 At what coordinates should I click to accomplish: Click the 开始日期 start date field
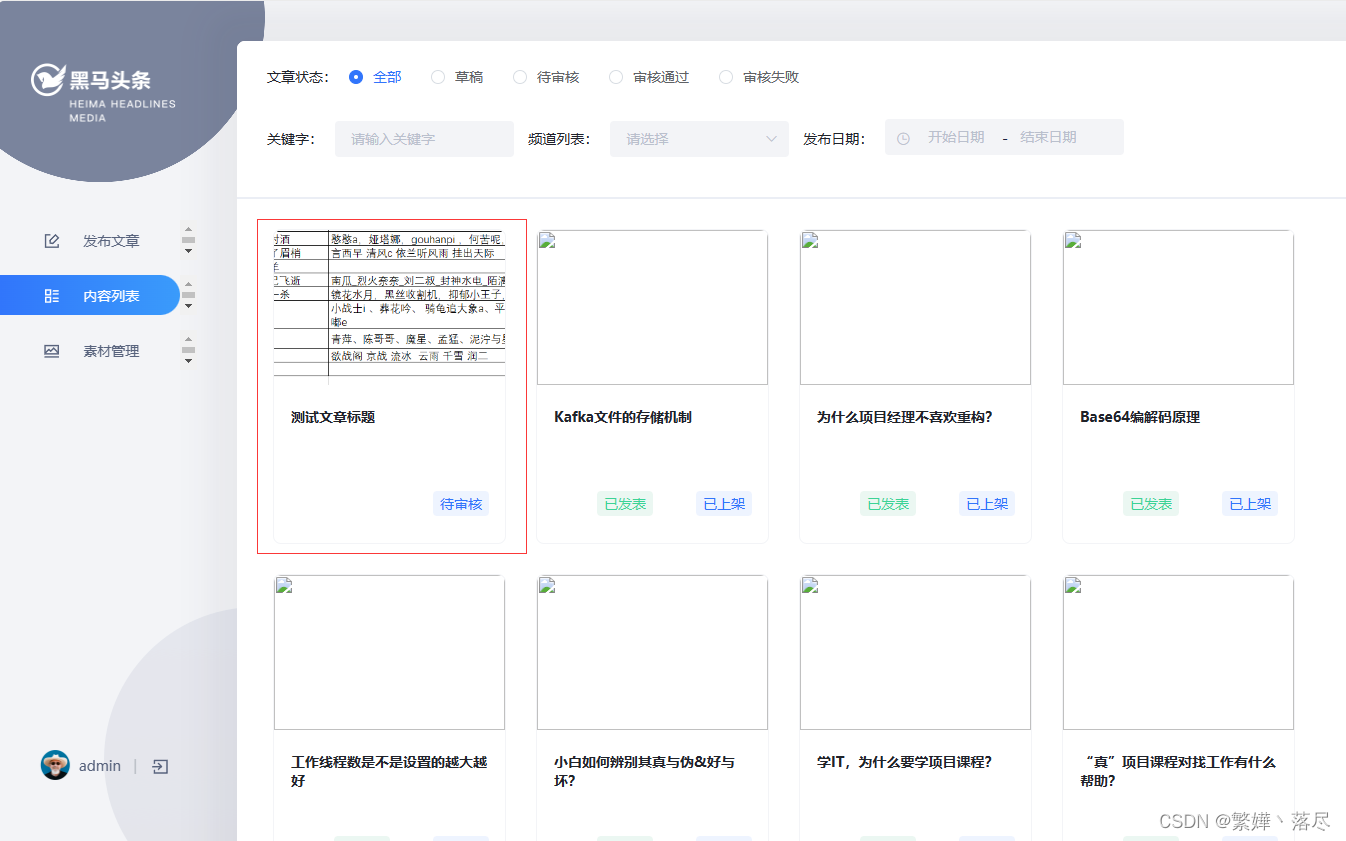coord(956,137)
